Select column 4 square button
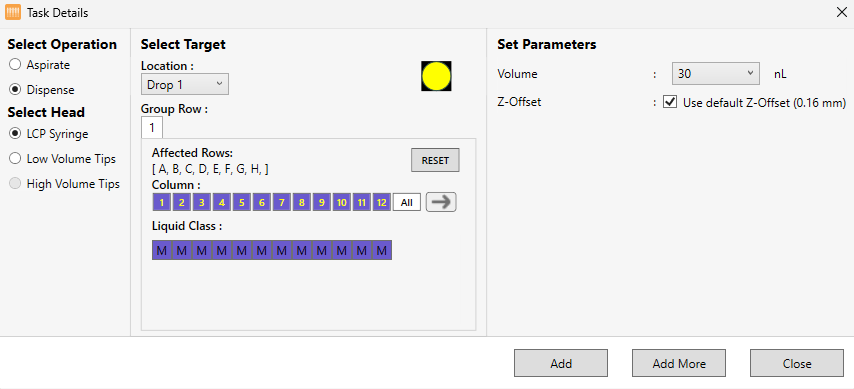 tap(222, 203)
